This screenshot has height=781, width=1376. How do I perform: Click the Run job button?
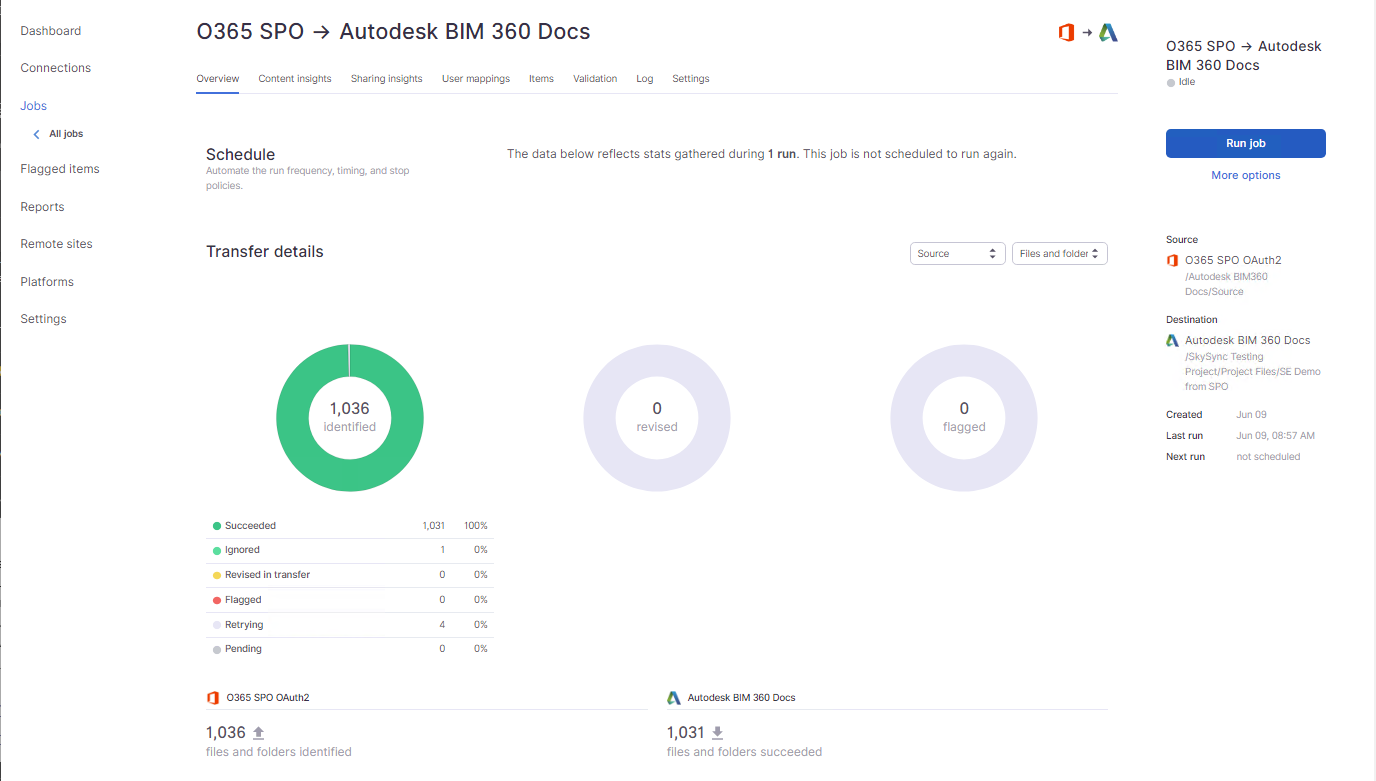coord(1246,144)
